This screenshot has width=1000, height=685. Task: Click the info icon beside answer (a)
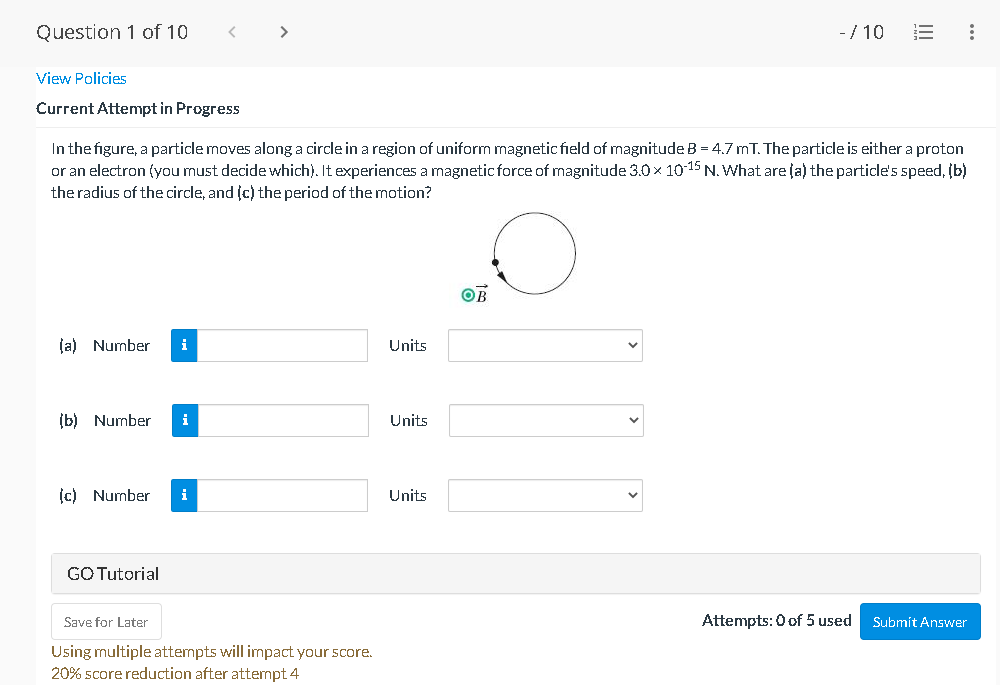click(184, 345)
